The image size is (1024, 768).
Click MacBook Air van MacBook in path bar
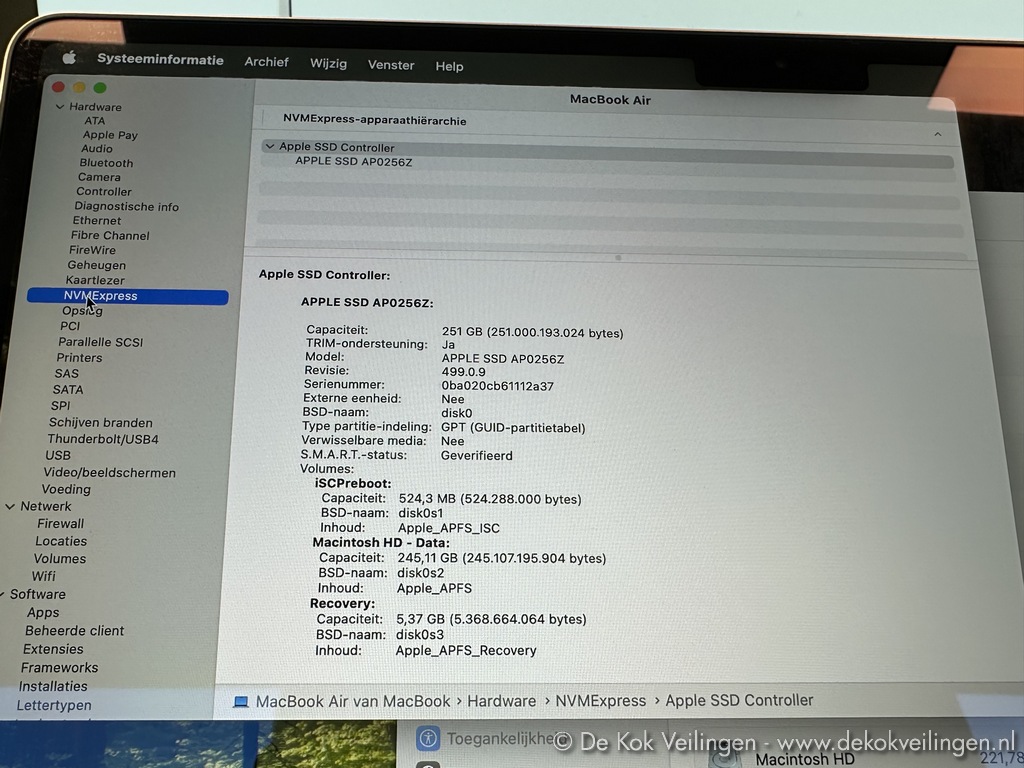(x=353, y=701)
